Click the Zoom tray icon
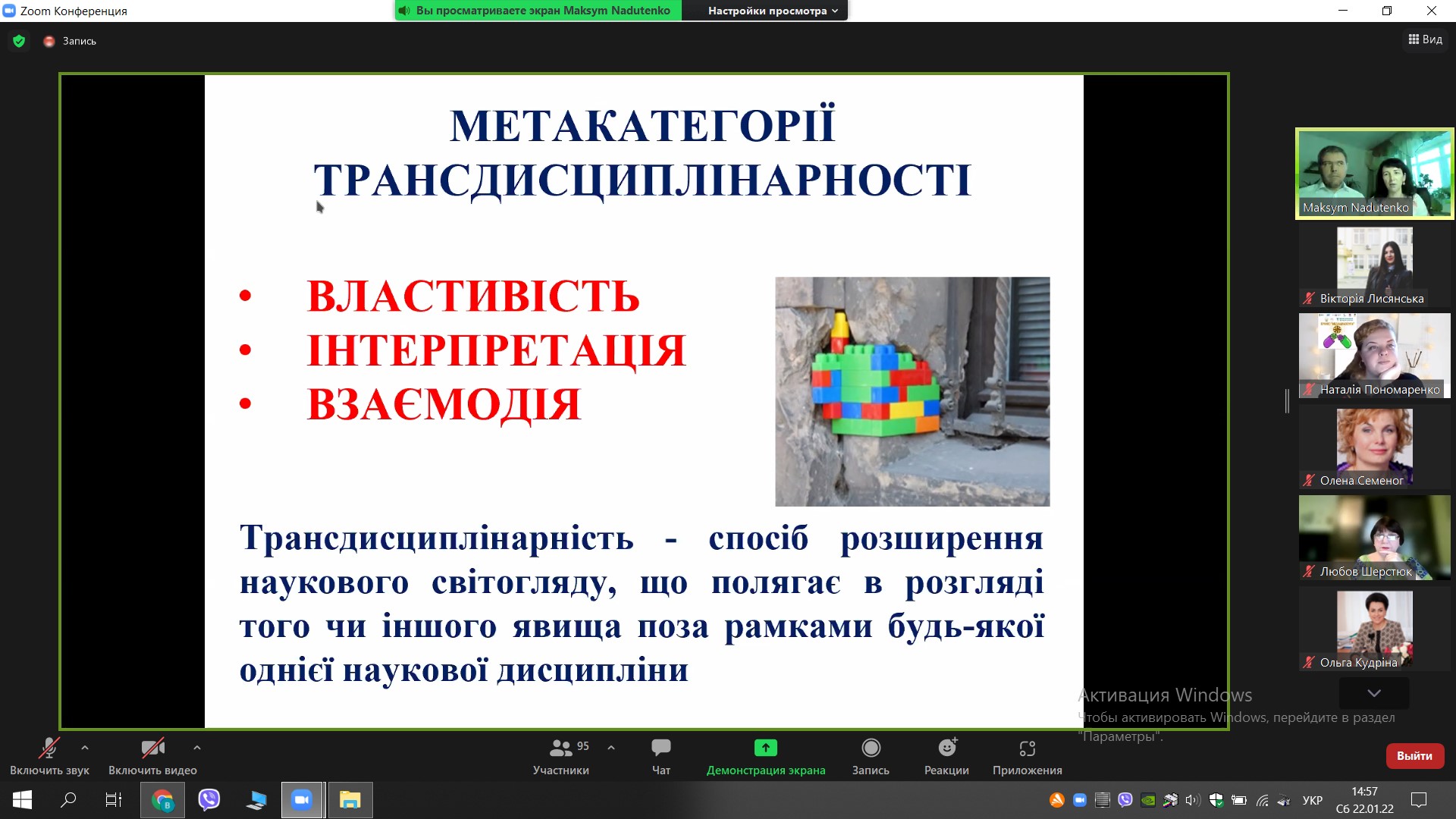 [x=1080, y=800]
